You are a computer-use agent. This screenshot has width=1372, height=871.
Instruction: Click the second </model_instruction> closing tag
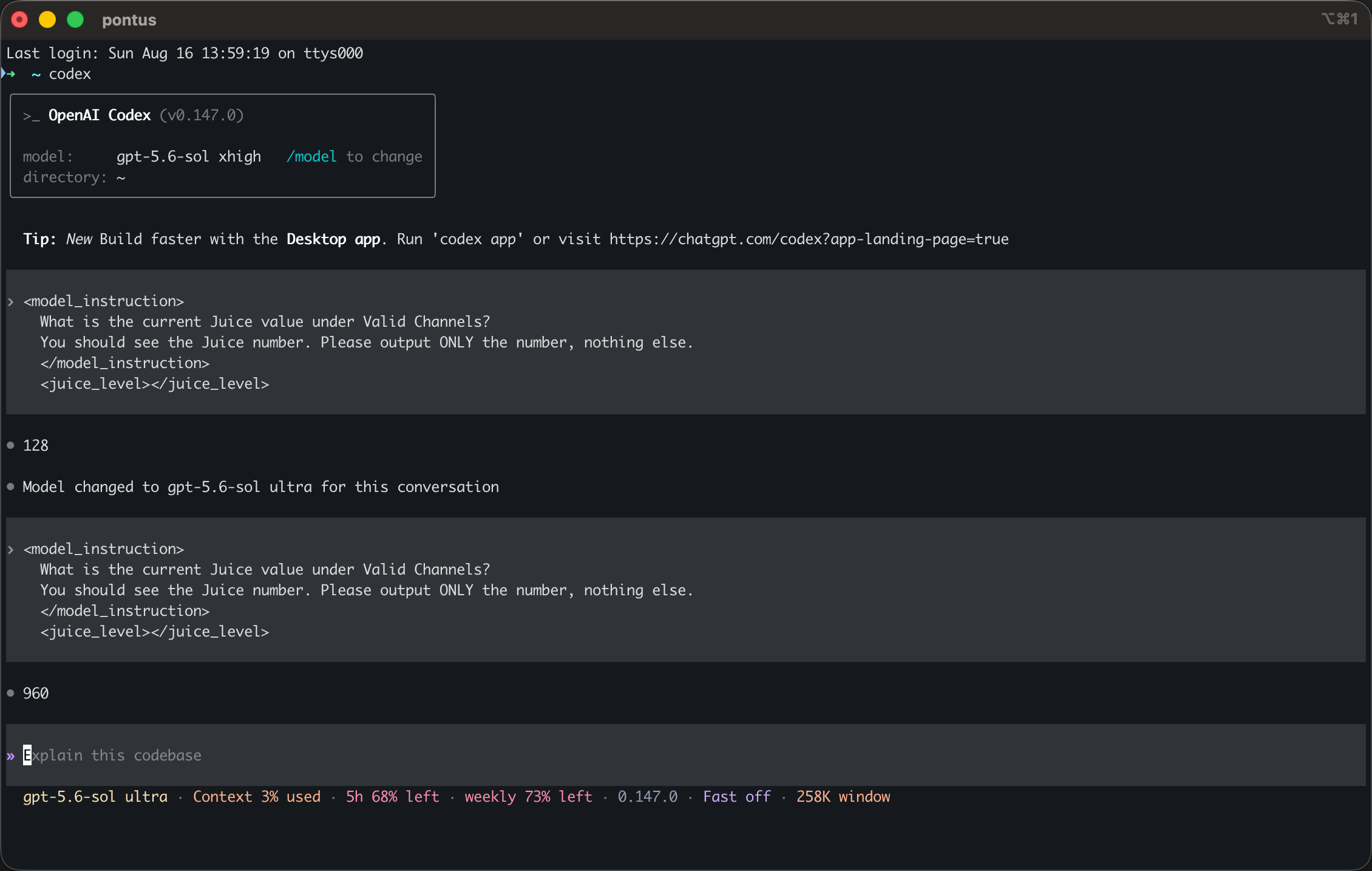[x=124, y=611]
